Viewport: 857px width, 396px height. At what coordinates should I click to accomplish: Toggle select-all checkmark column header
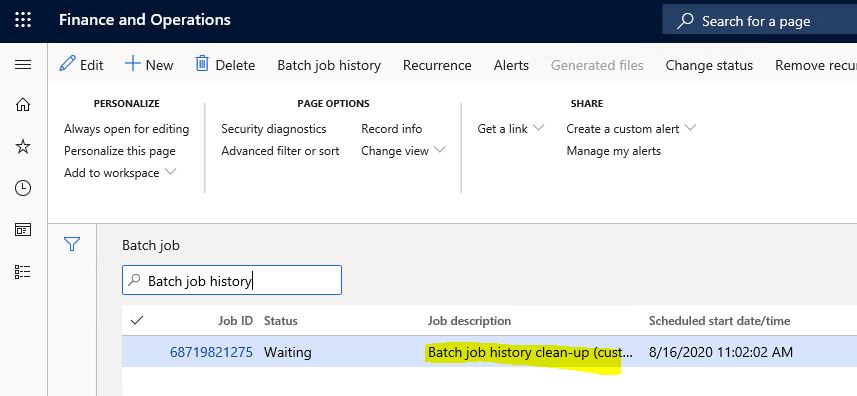pos(137,320)
